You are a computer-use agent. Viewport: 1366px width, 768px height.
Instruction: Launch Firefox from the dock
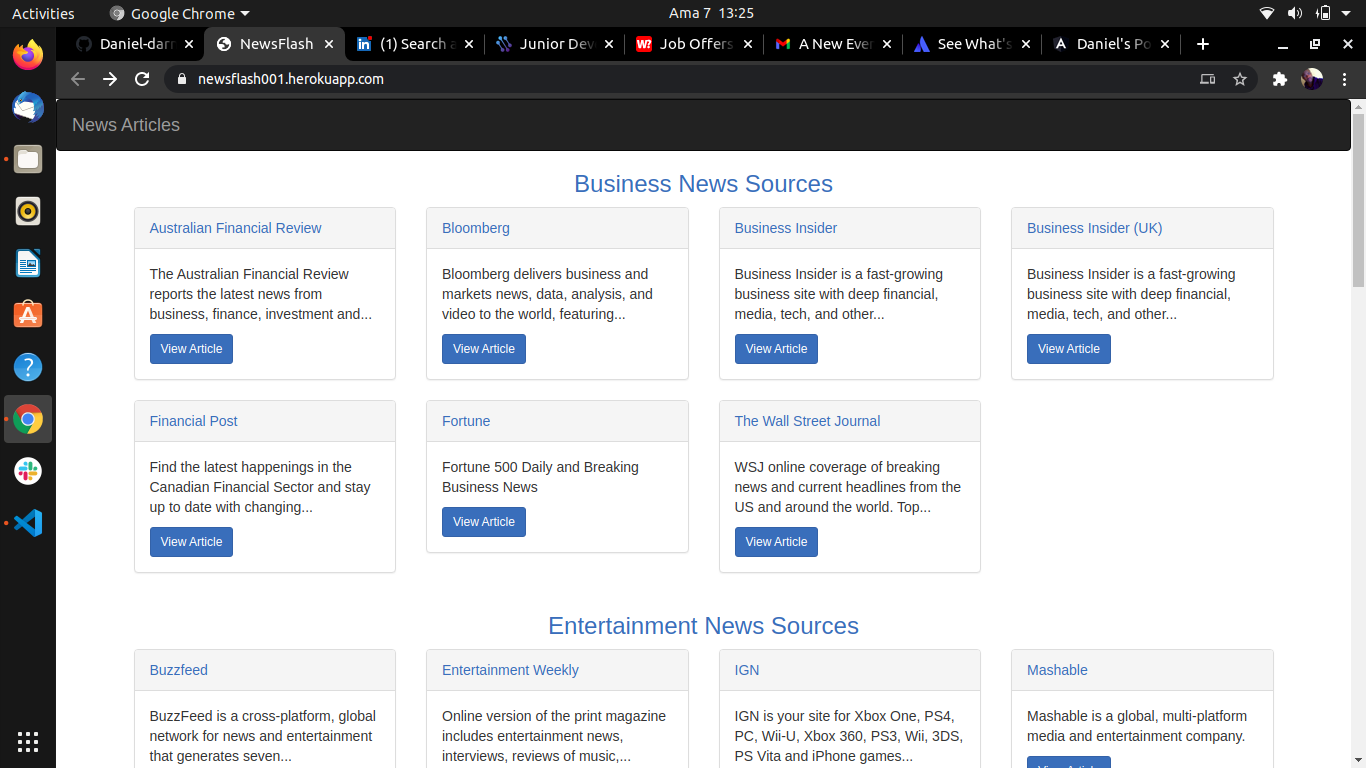(27, 55)
